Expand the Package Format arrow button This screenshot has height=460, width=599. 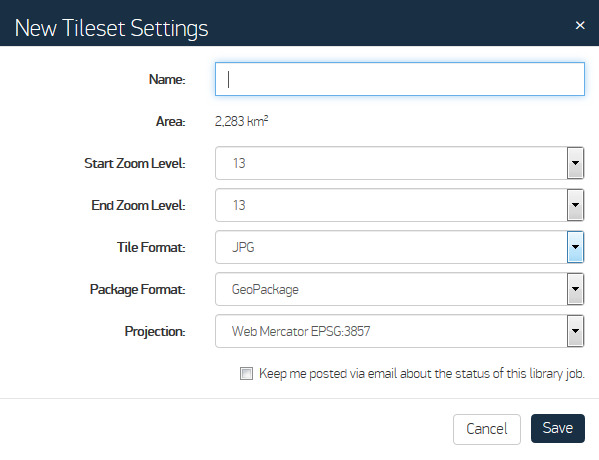(575, 289)
